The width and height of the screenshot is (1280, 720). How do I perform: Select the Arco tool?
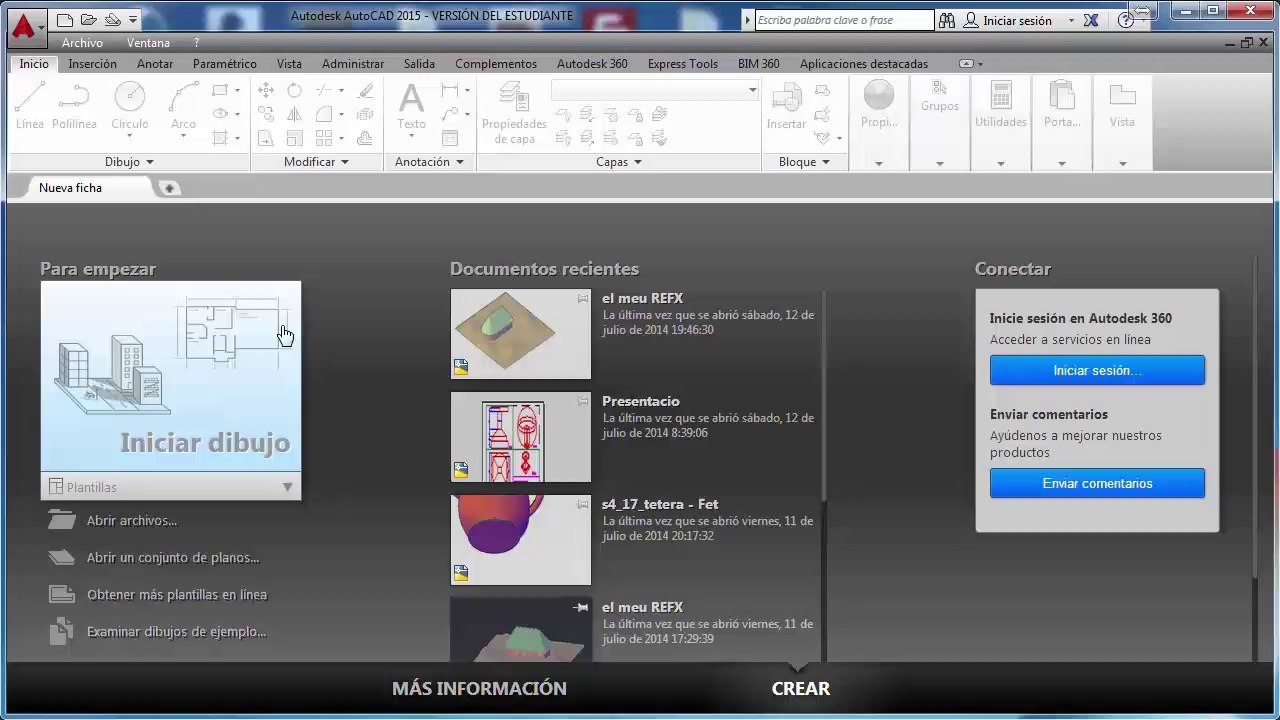click(x=183, y=109)
